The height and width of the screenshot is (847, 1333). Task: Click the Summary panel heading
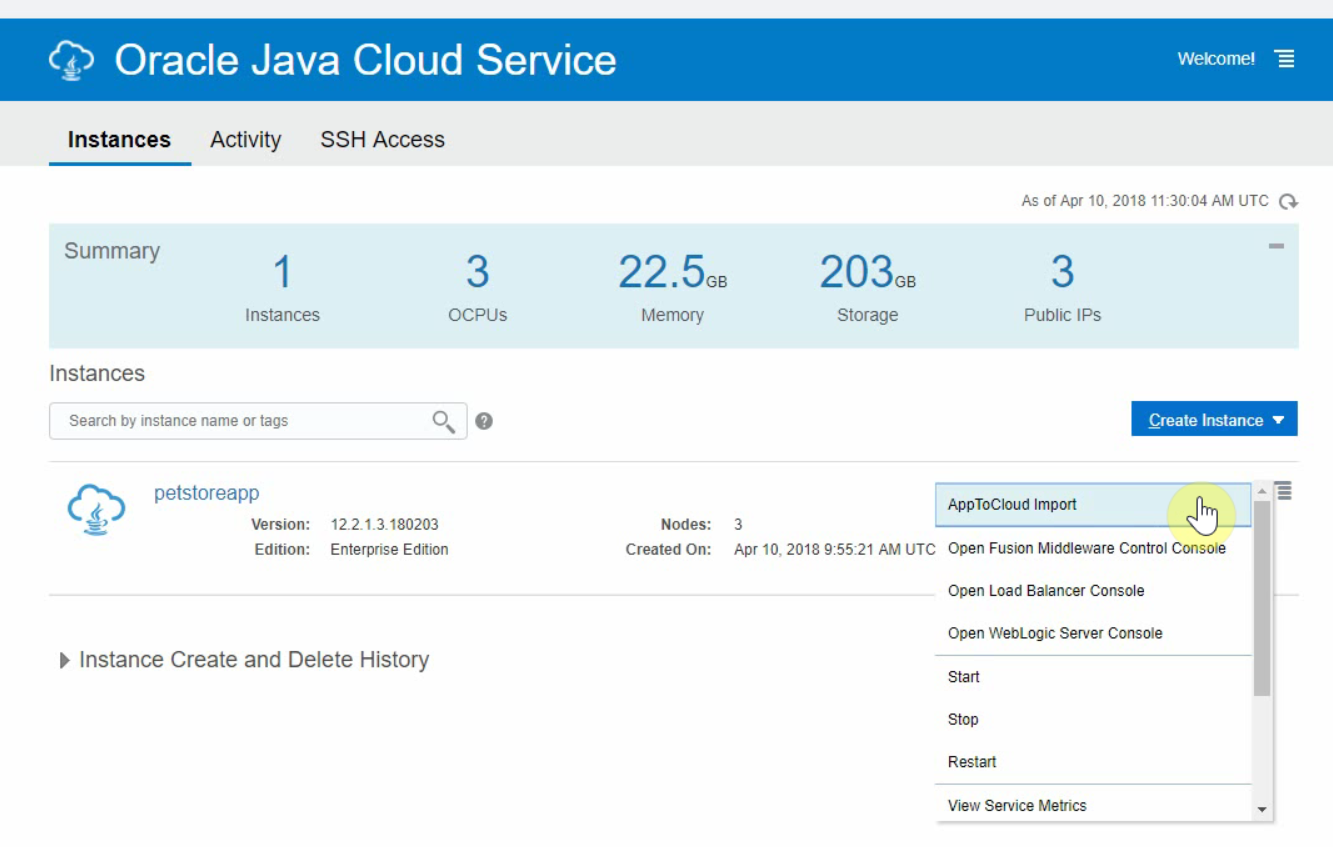coord(112,251)
